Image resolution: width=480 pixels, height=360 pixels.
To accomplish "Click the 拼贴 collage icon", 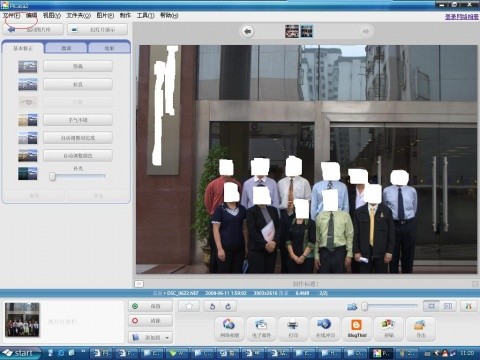I will (x=389, y=328).
